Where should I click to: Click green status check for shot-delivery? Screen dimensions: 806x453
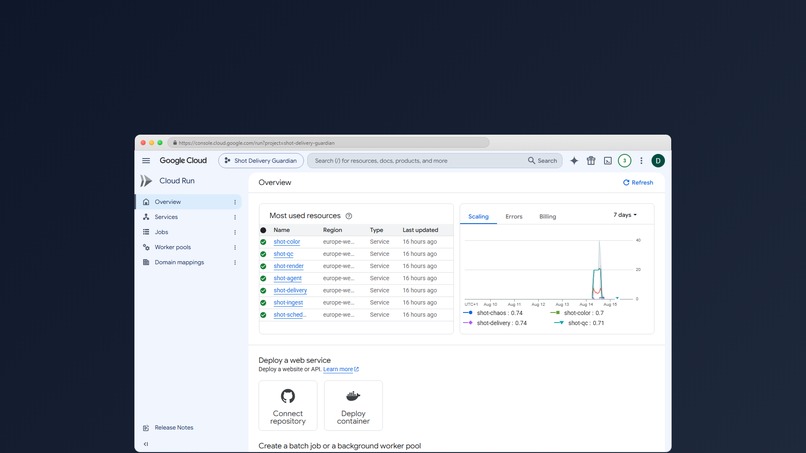coord(263,291)
